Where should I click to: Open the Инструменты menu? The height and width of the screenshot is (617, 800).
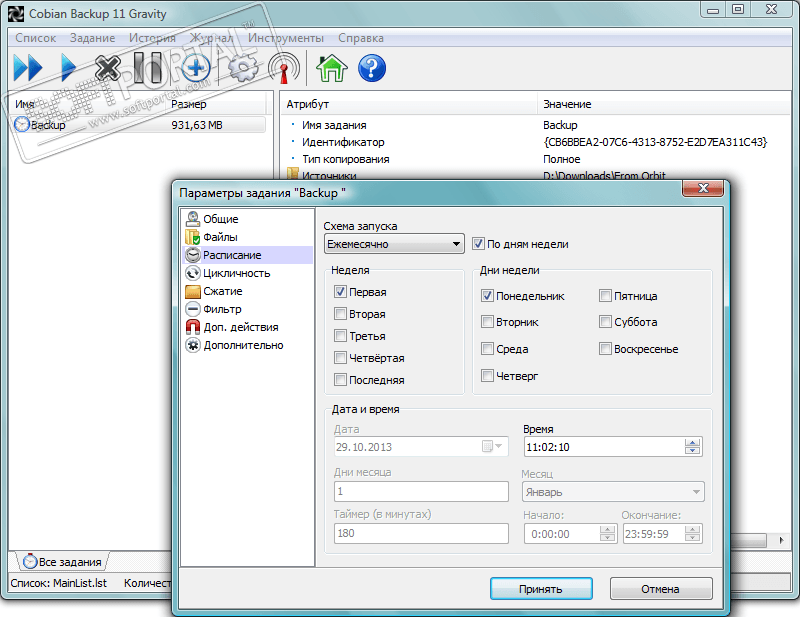coord(286,38)
